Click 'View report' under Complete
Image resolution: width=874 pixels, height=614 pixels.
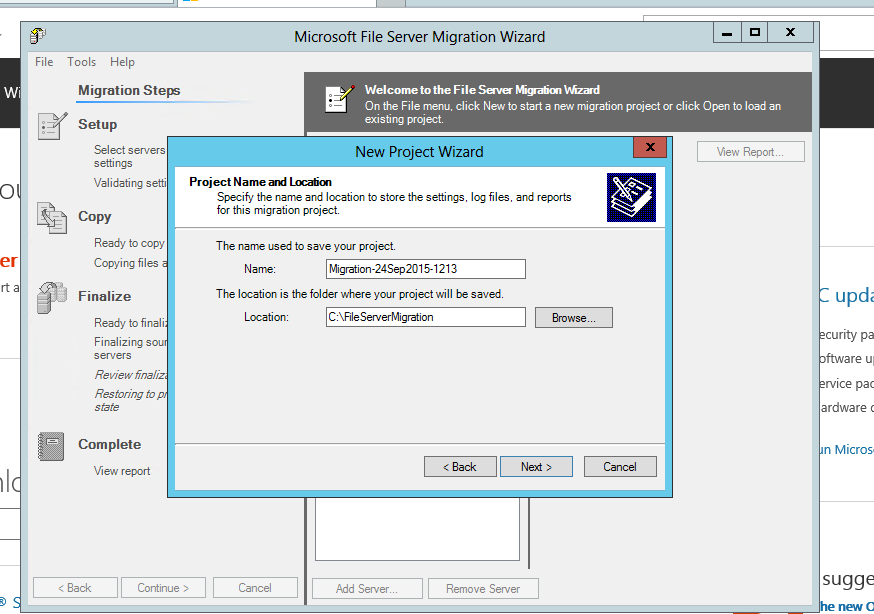(122, 471)
